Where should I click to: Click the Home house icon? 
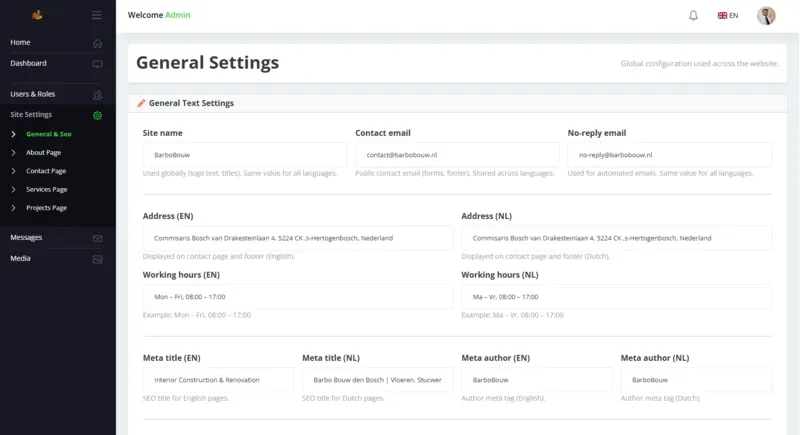pos(97,43)
